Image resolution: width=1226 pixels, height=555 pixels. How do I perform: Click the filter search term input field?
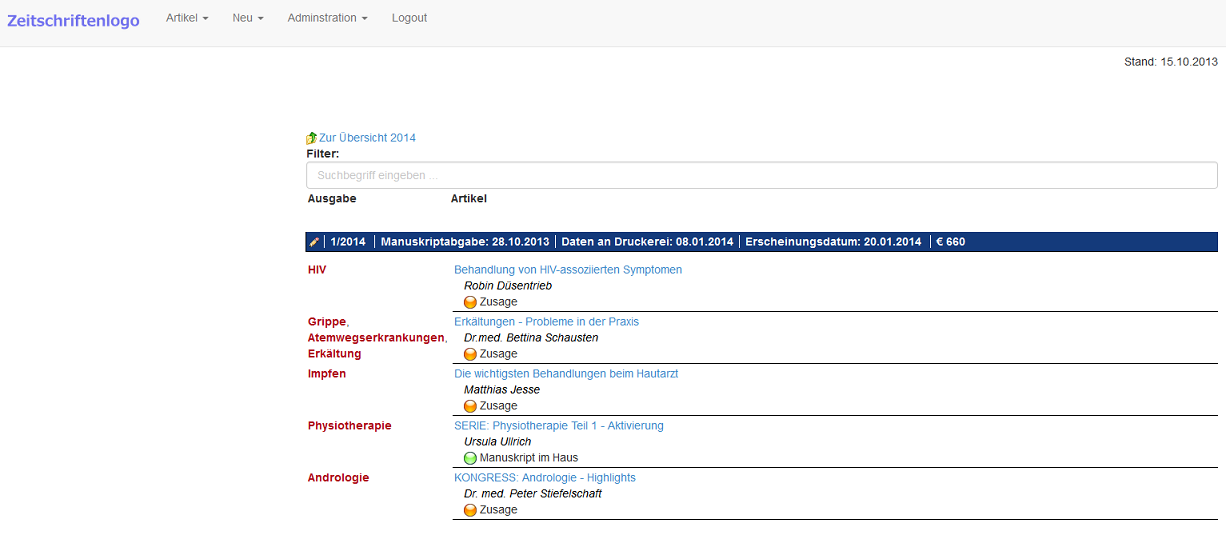(761, 176)
